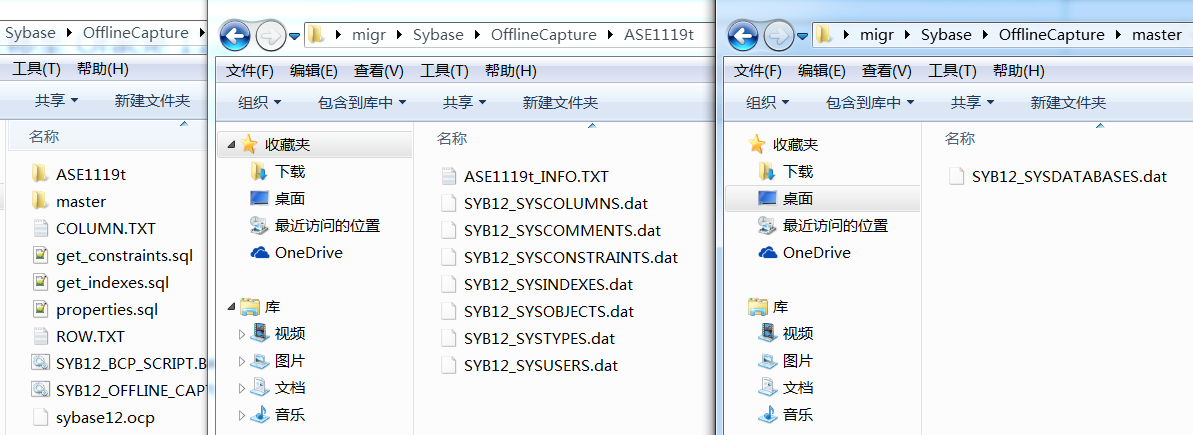
Task: Open OneDrive in master window sidebar
Action: [x=805, y=252]
